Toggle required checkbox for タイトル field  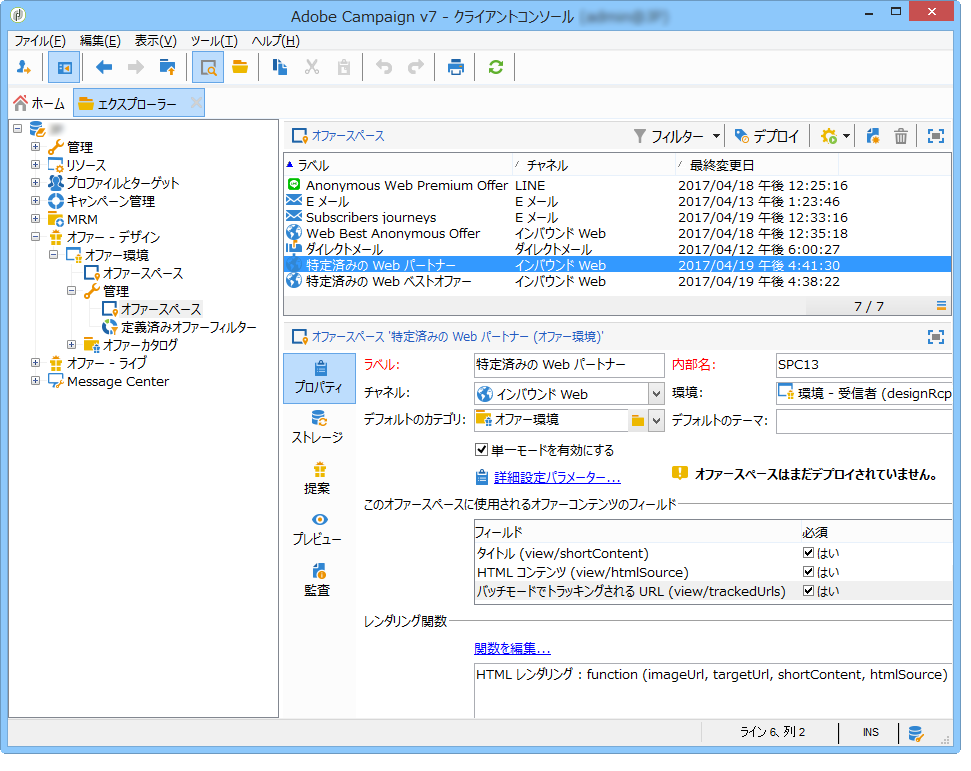808,552
